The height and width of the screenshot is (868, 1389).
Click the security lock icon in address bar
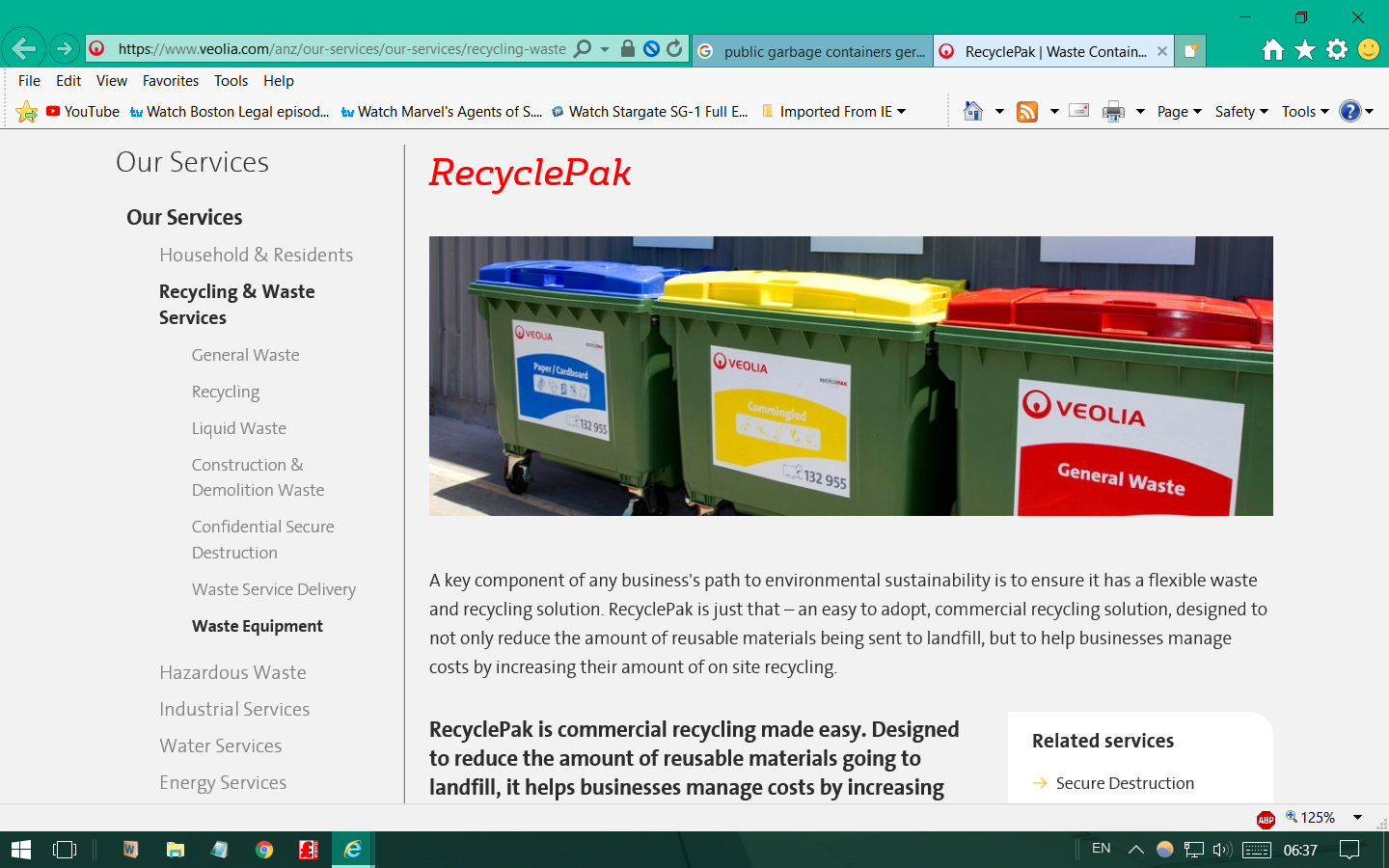click(628, 48)
